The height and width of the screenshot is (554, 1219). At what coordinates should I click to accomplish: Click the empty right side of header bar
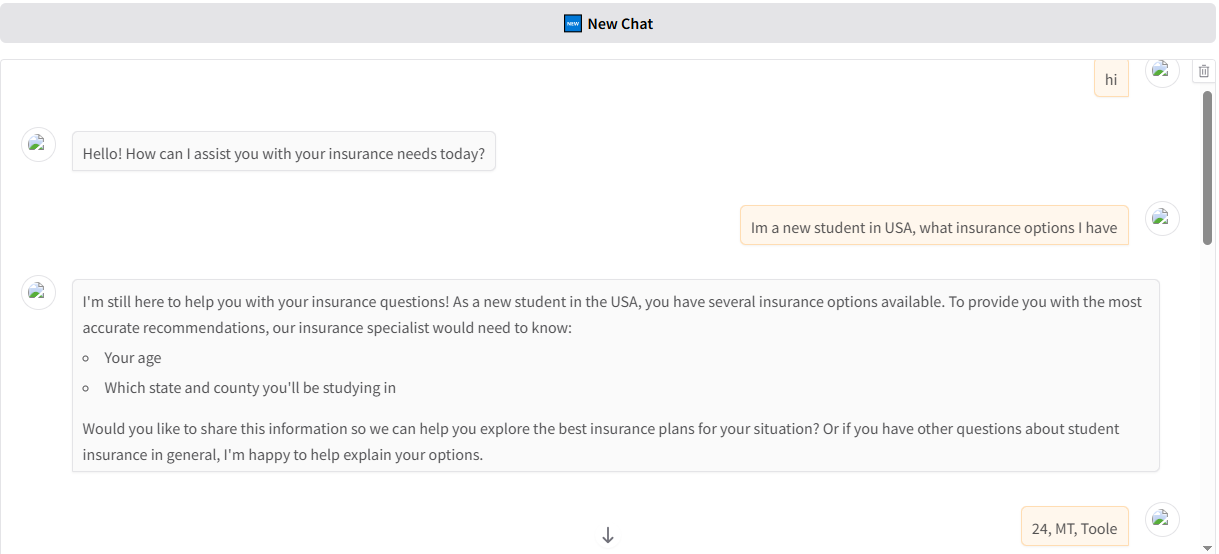[1000, 23]
